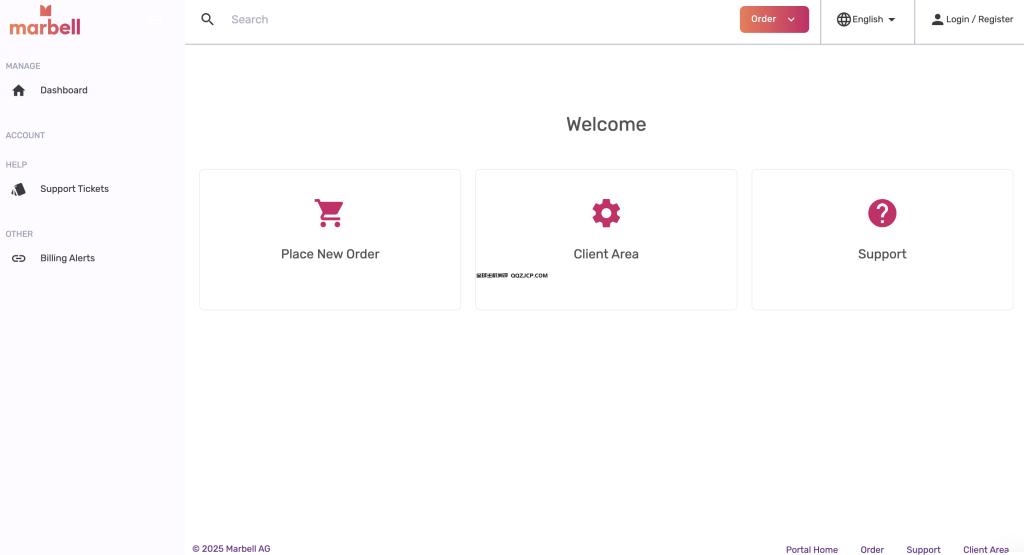Click the Support Tickets icon in sidebar
This screenshot has height=555, width=1024.
click(18, 189)
